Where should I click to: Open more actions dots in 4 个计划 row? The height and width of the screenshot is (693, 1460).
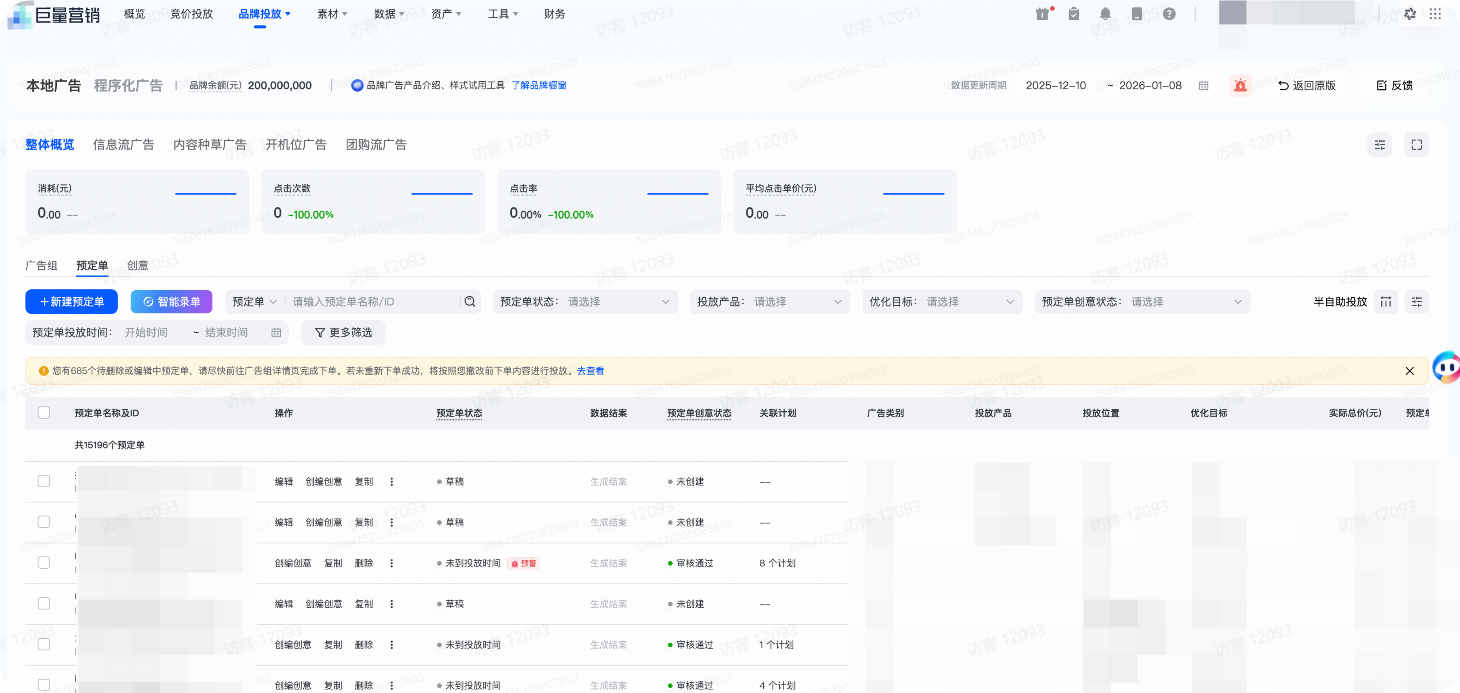pyautogui.click(x=391, y=686)
